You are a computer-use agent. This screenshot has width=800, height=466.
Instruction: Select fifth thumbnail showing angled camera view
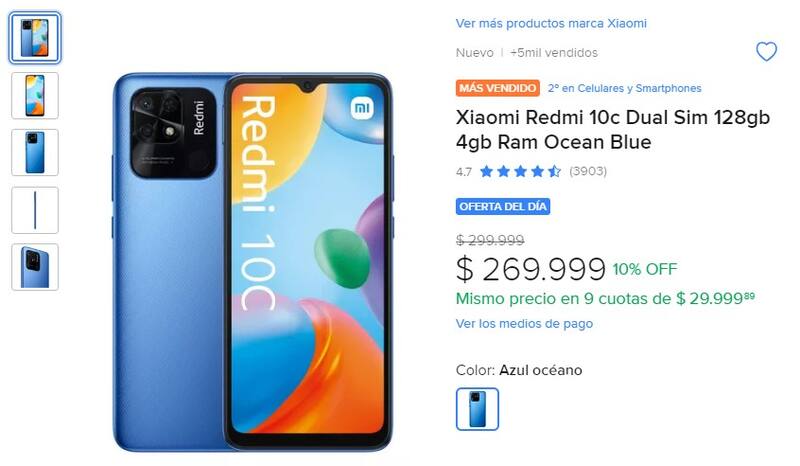click(x=35, y=267)
